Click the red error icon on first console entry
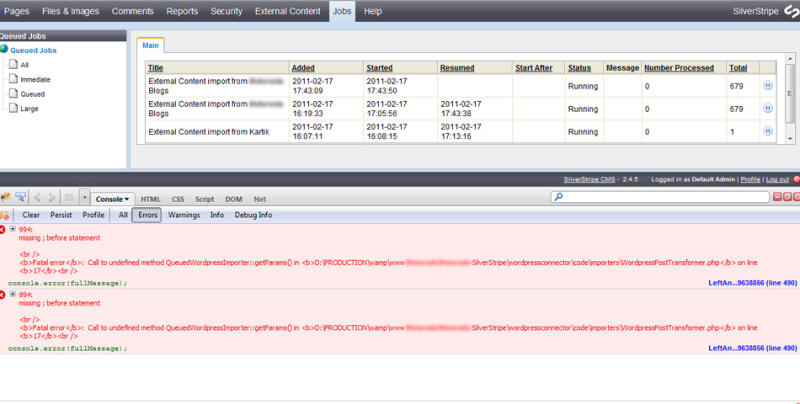Screen dimensions: 800x404 3,230
